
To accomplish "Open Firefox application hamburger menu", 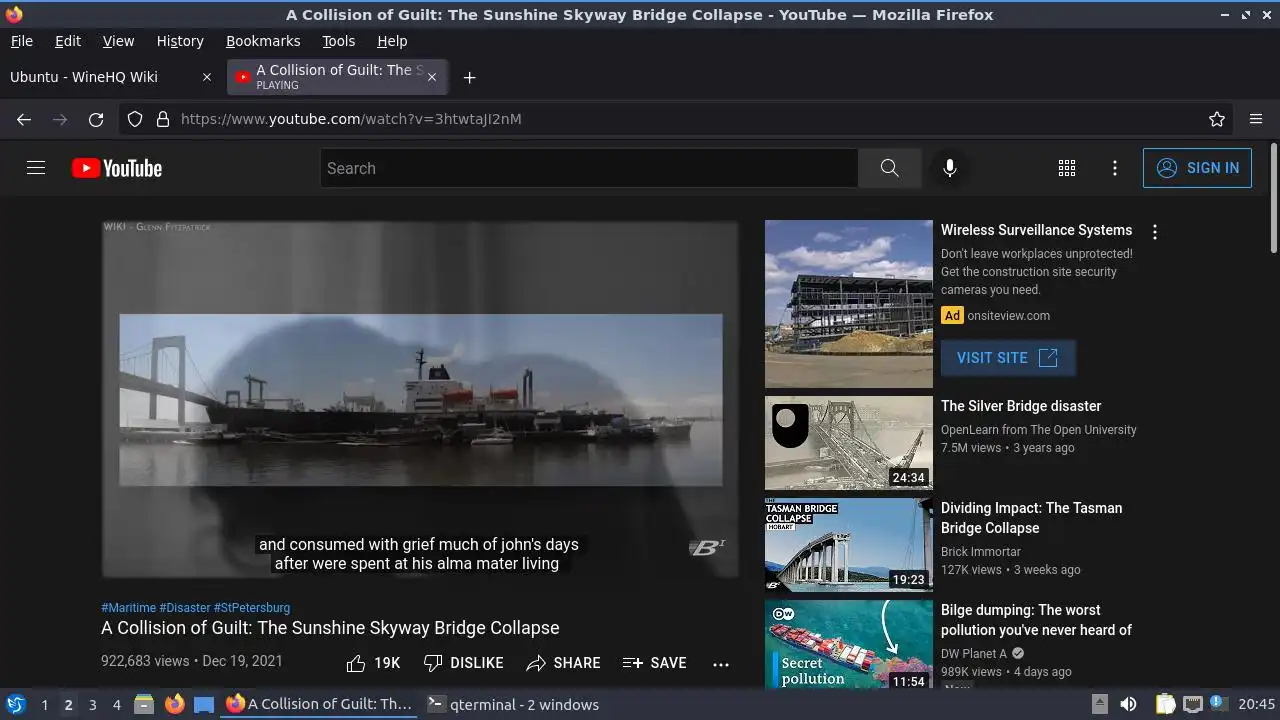I will pyautogui.click(x=1256, y=119).
